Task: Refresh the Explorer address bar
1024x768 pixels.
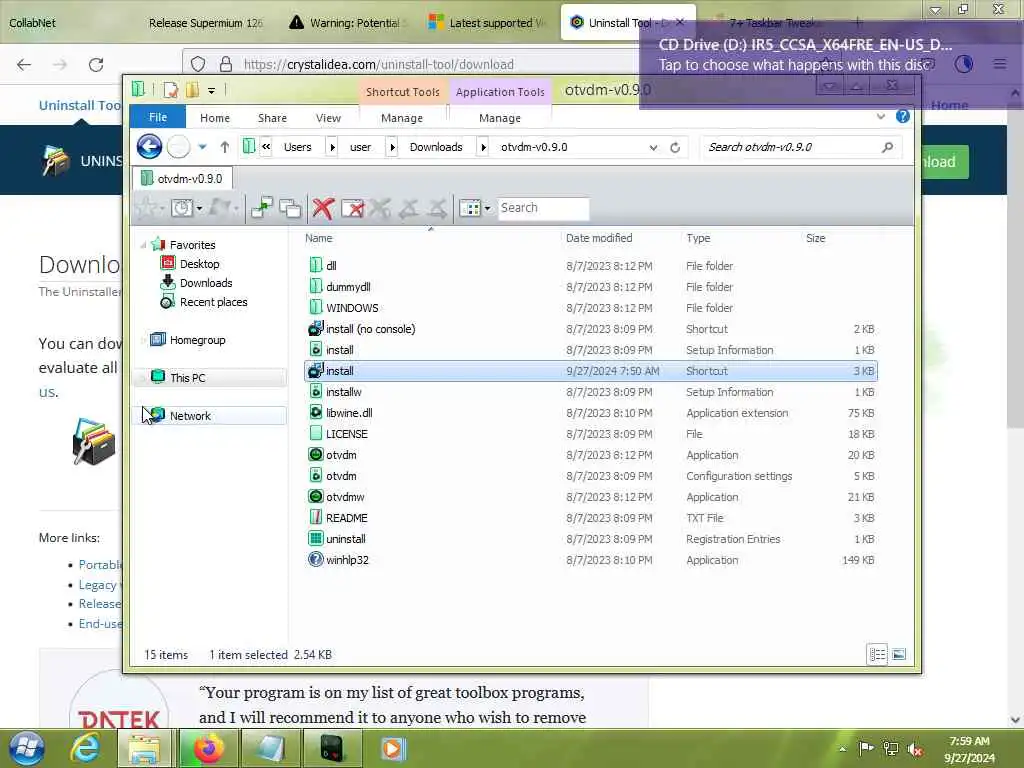Action: [x=675, y=148]
